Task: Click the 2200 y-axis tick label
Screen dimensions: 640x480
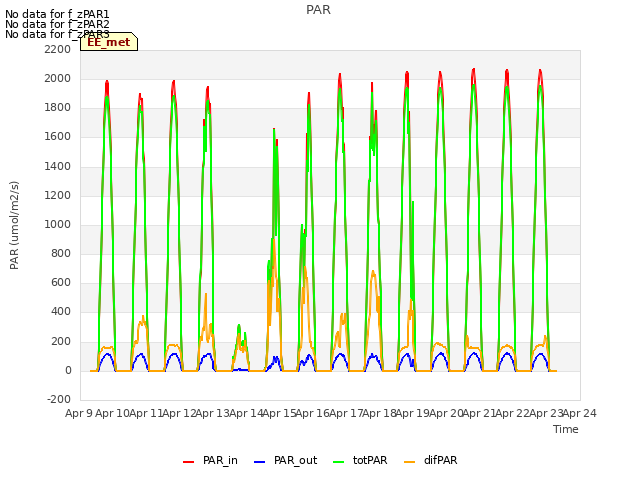Action: pos(58,49)
